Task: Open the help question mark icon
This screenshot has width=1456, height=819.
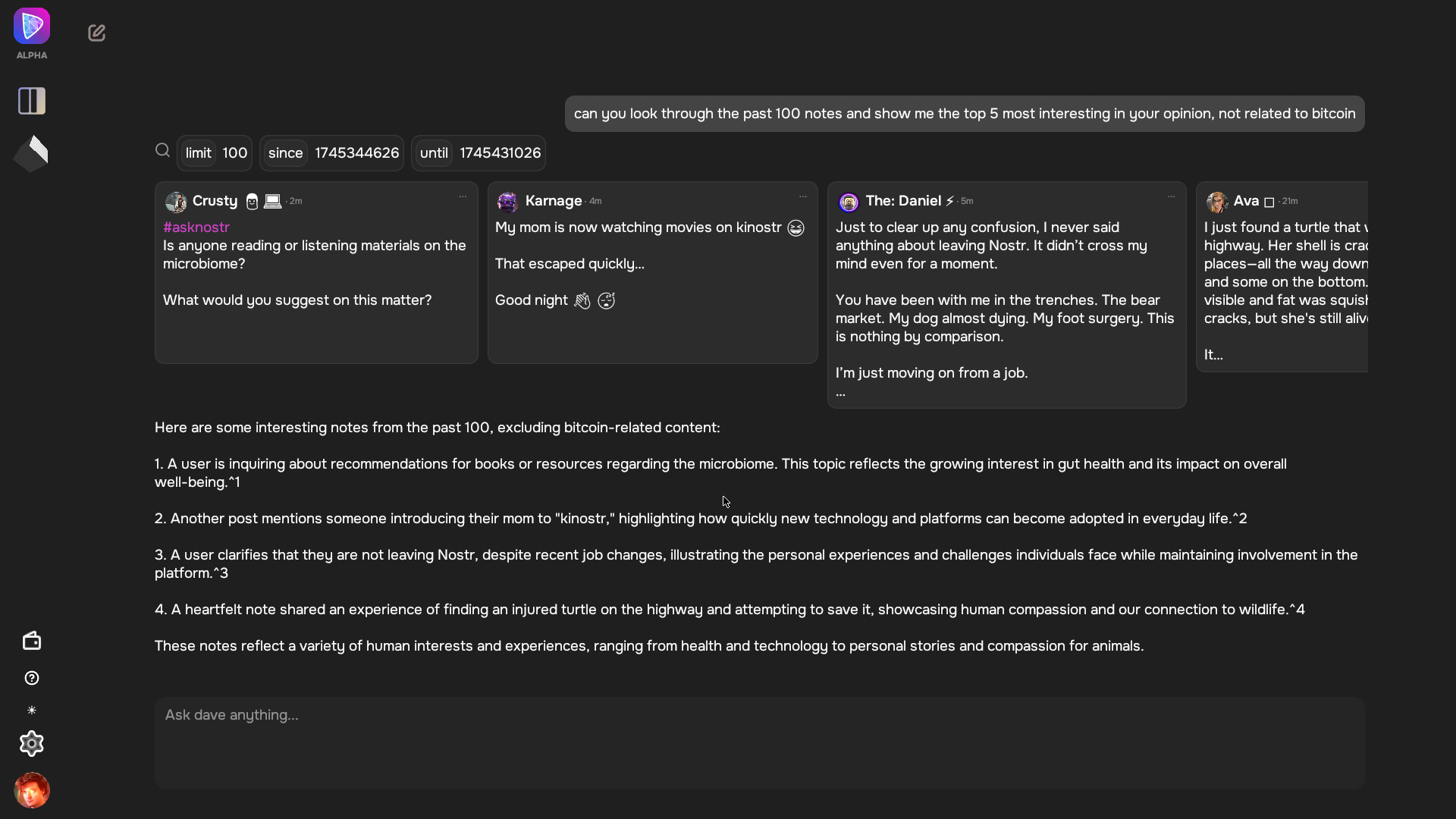Action: (x=32, y=678)
